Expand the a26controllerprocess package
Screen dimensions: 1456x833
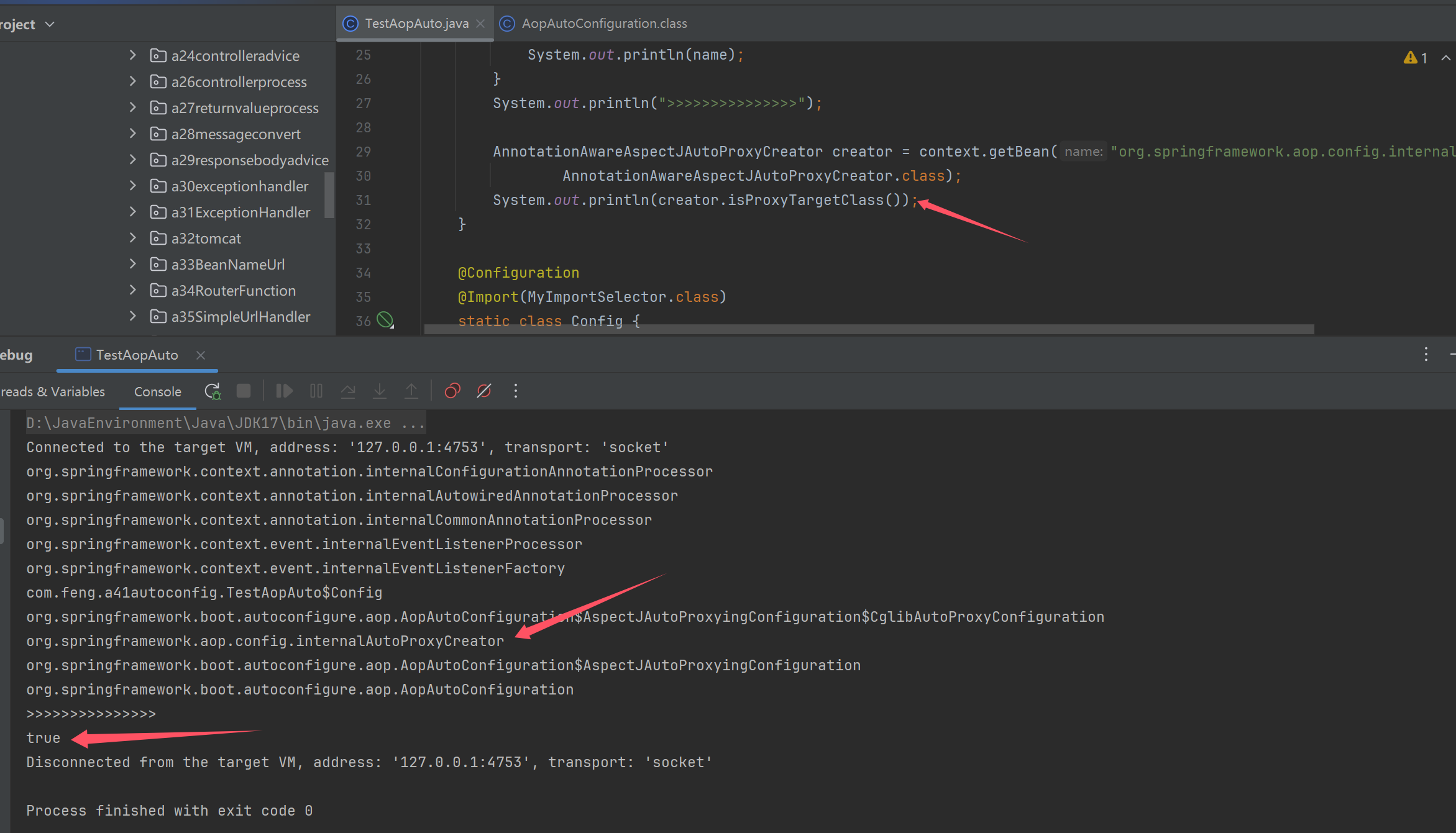132,81
